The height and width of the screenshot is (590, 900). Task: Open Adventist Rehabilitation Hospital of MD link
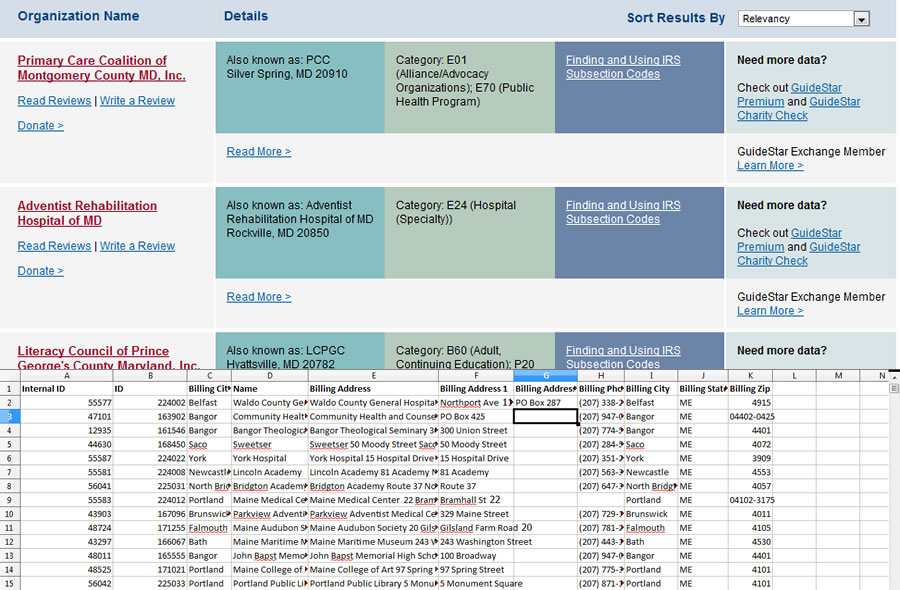click(x=87, y=213)
